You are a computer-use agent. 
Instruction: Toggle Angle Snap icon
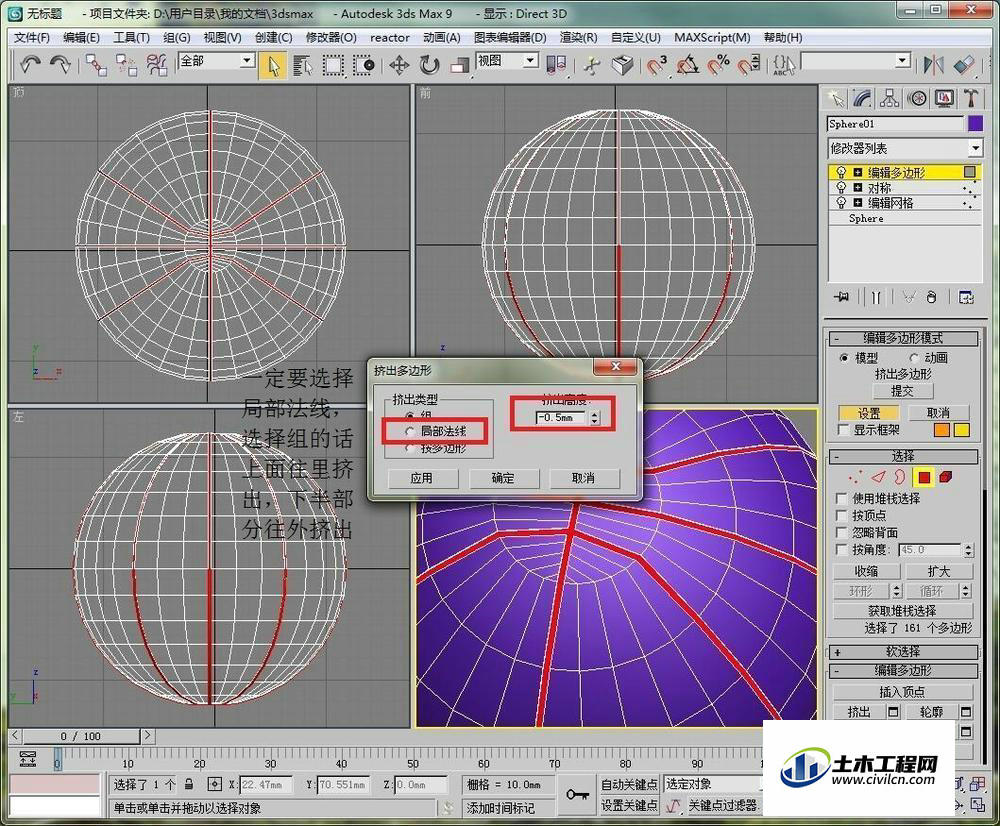688,65
